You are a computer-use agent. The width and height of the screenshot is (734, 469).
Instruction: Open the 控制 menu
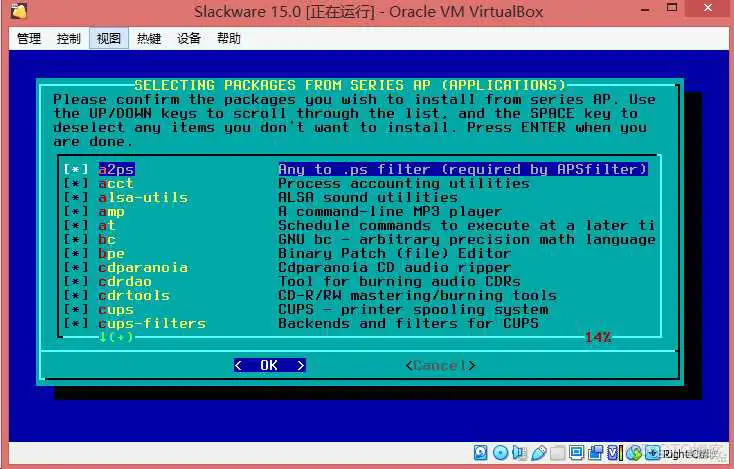(x=69, y=38)
